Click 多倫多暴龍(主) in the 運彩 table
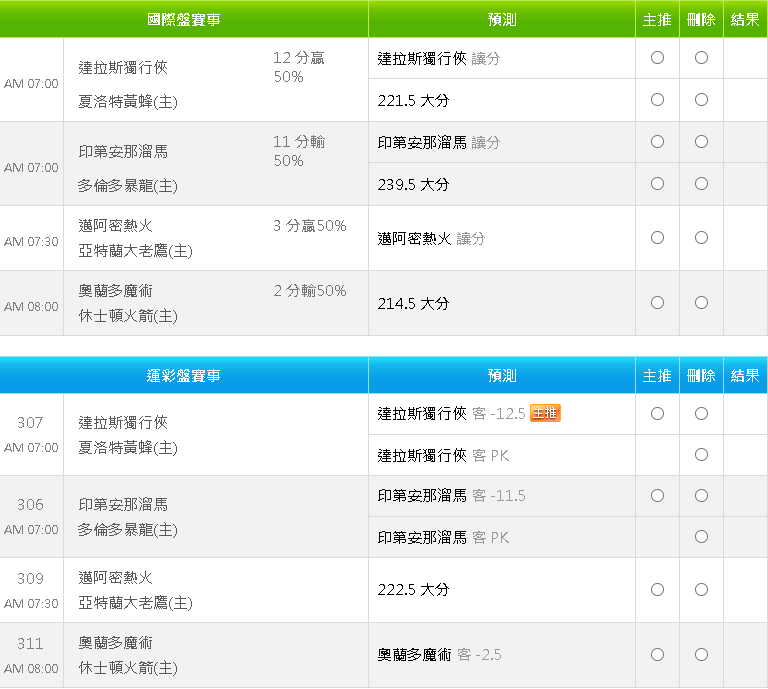This screenshot has width=768, height=689. (128, 530)
